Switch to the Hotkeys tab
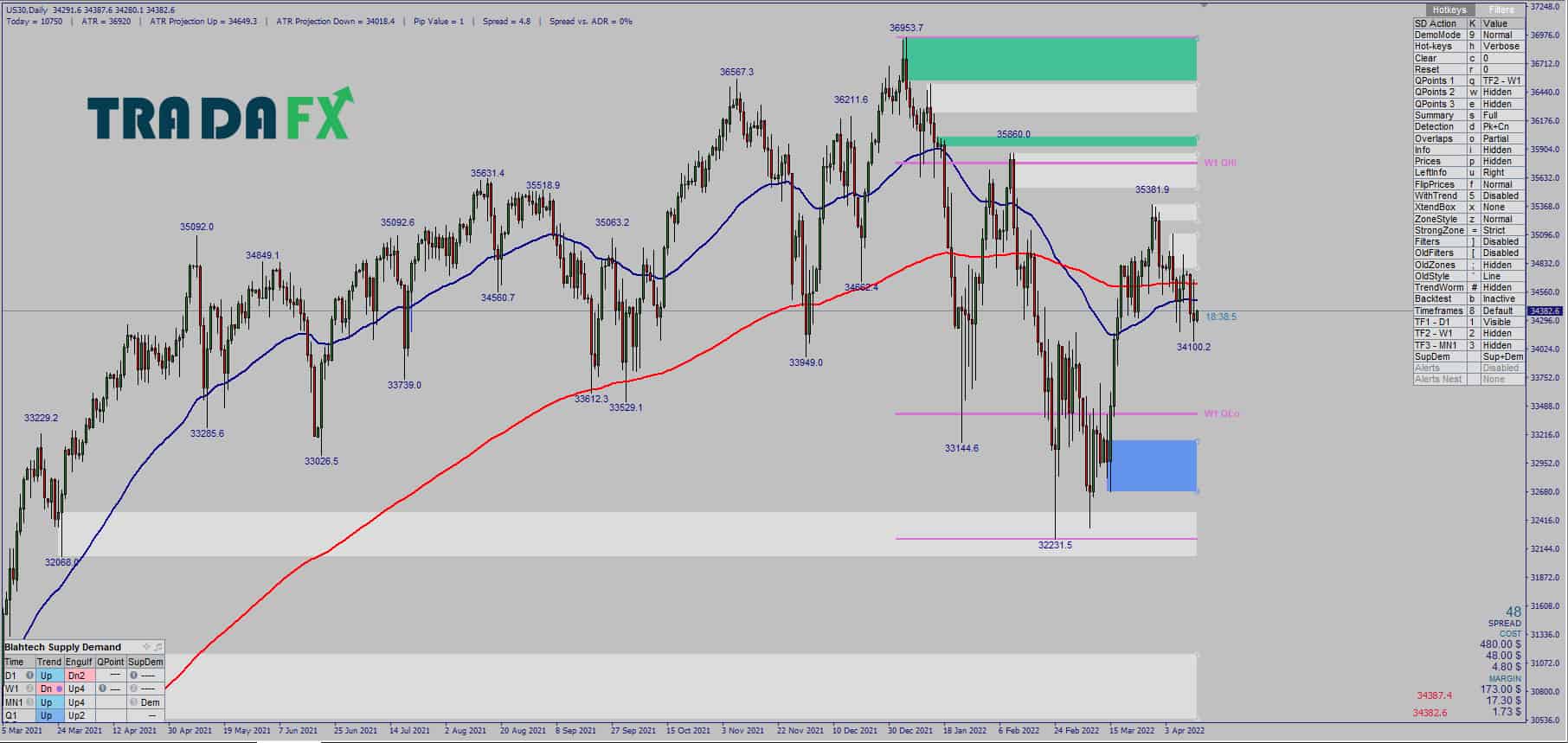 (1449, 10)
